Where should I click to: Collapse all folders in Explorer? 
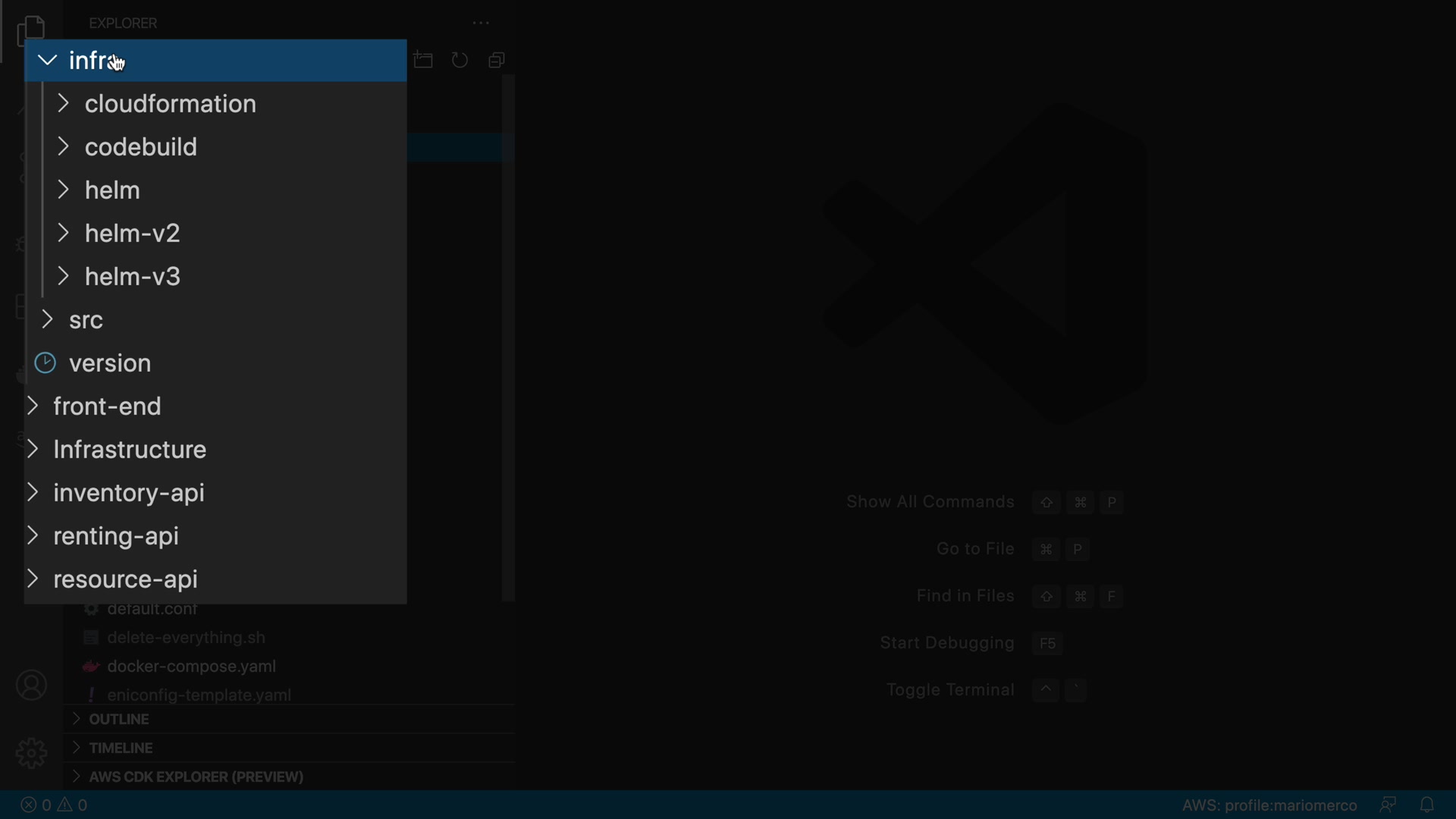point(497,60)
